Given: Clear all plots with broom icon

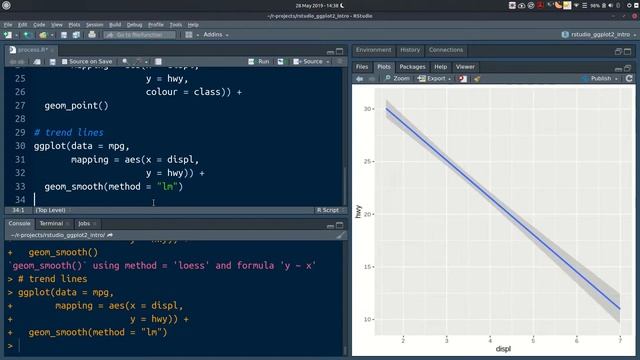Looking at the screenshot, I should (x=476, y=78).
